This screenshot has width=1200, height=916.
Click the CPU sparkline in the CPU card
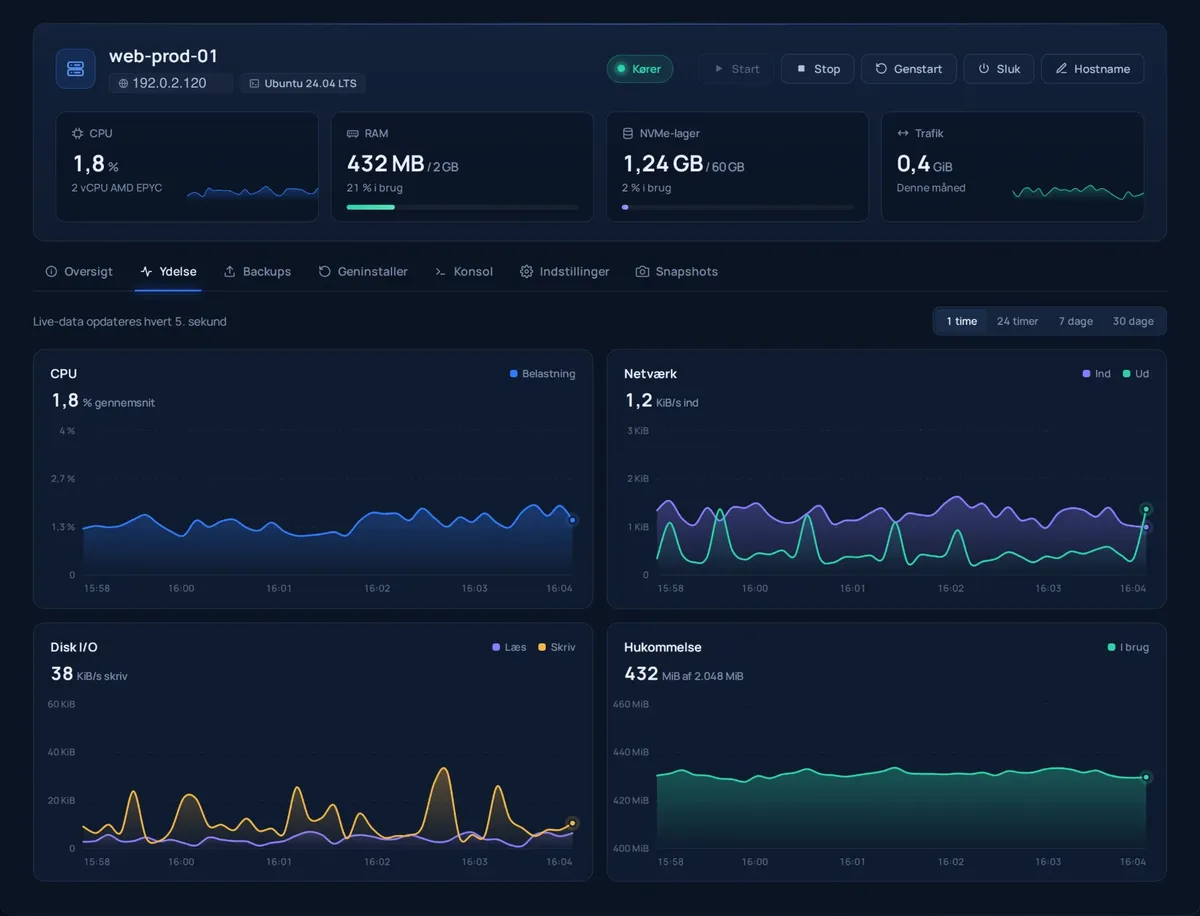click(x=253, y=192)
